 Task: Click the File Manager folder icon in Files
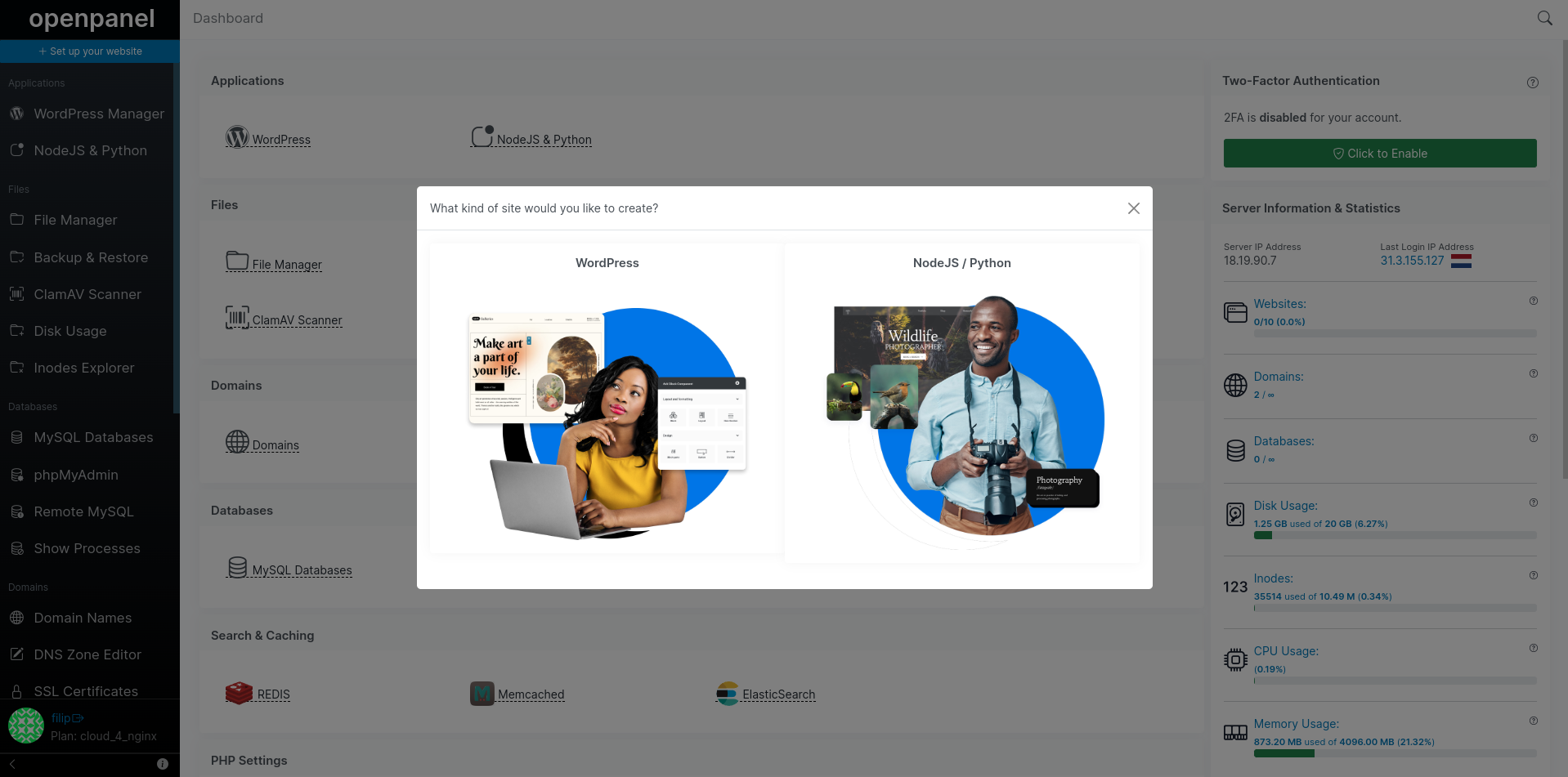point(237,261)
